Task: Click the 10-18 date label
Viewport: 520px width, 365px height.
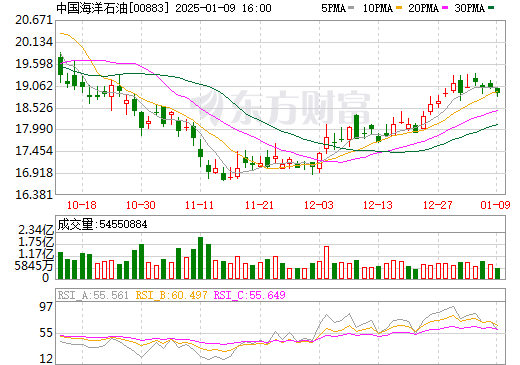Action: [82, 205]
